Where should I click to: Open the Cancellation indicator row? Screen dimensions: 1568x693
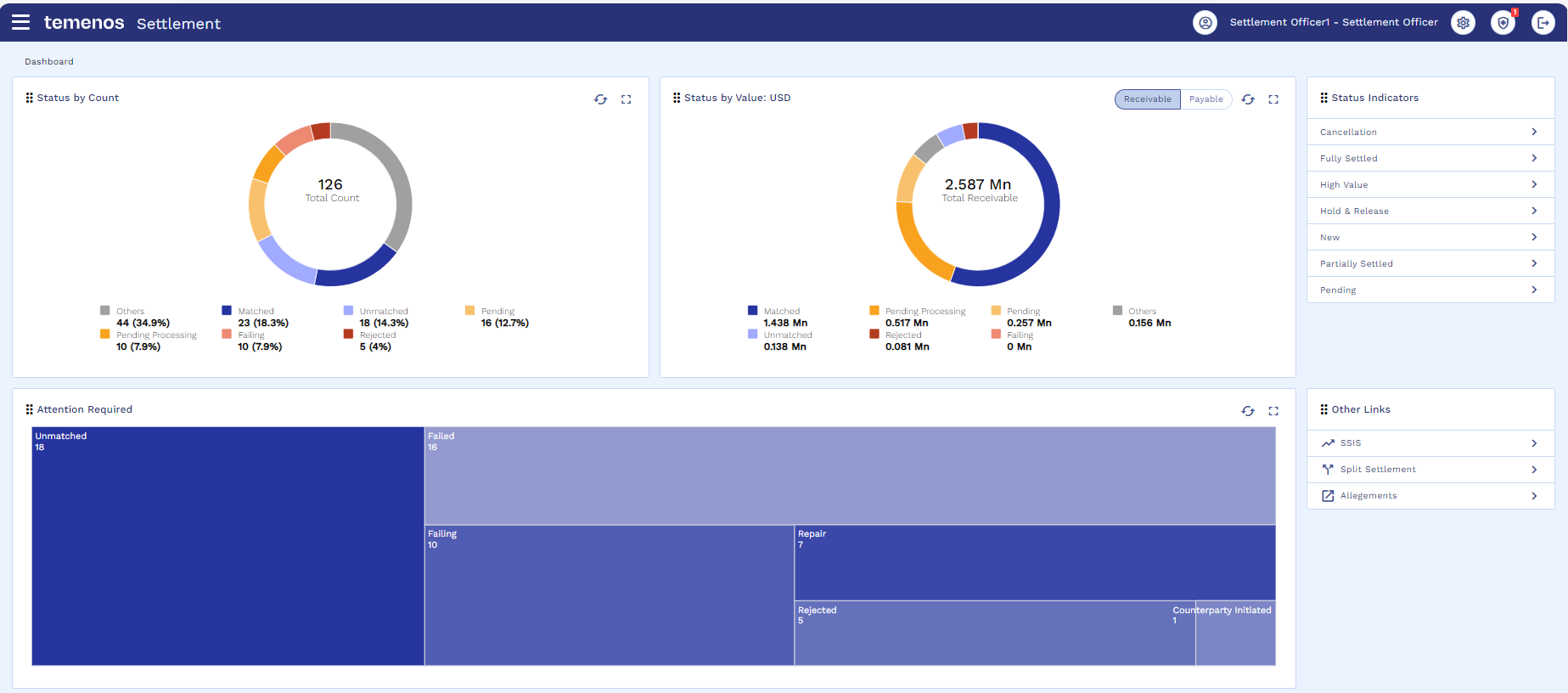pos(1430,132)
